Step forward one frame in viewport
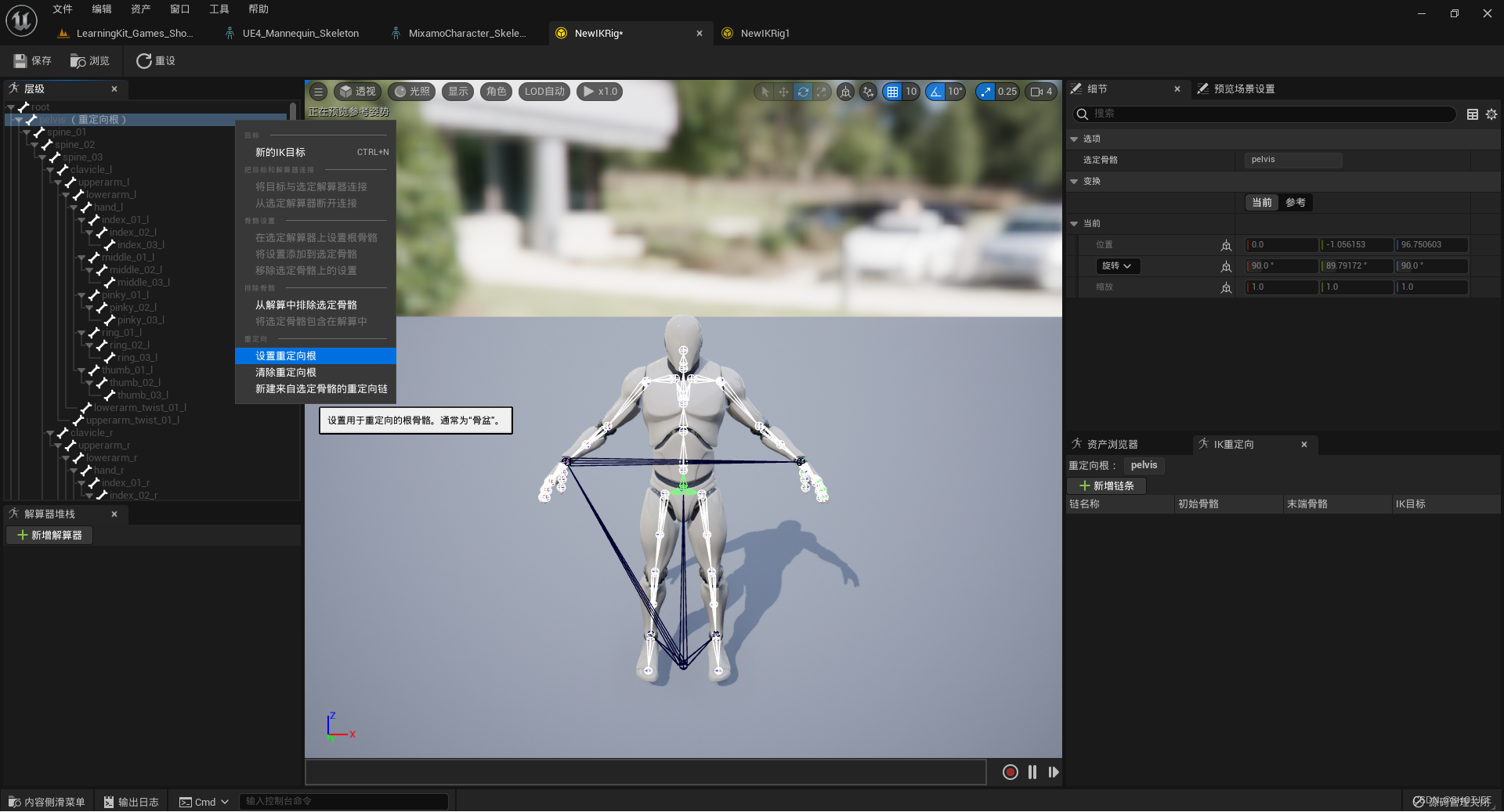 [x=1054, y=772]
